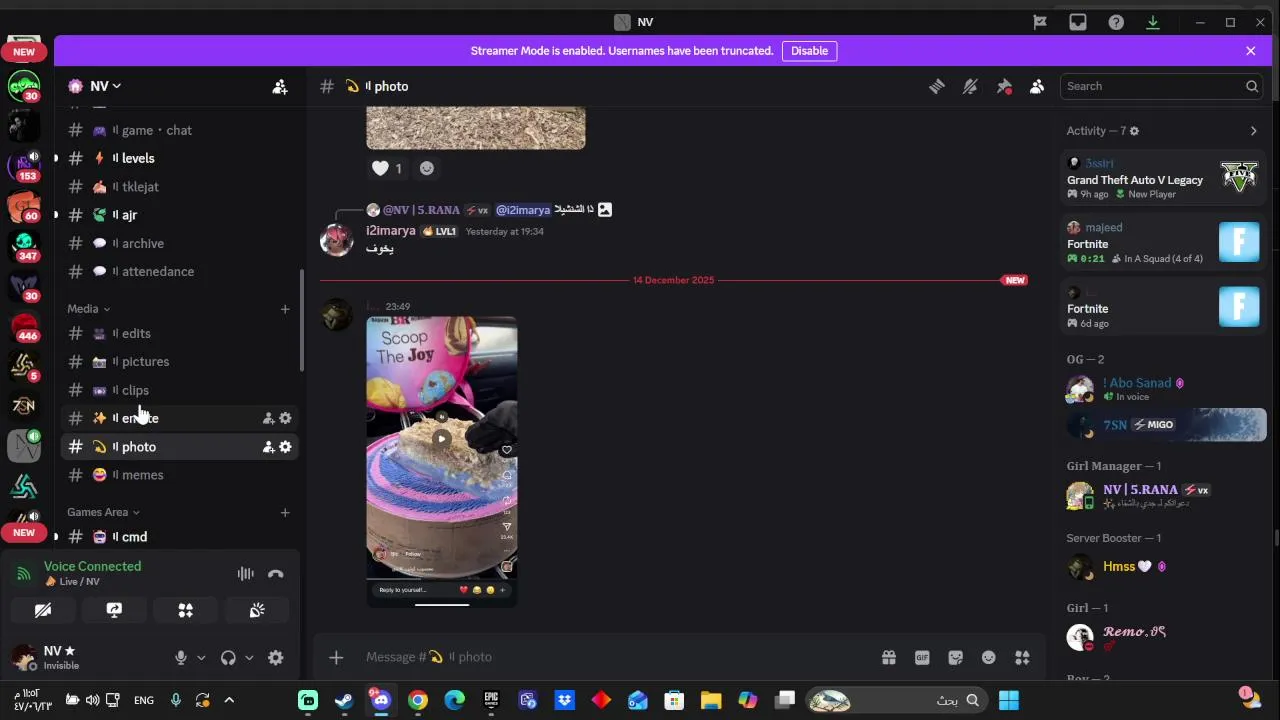This screenshot has height=720, width=1280.
Task: Open the sticker picker
Action: coord(955,657)
